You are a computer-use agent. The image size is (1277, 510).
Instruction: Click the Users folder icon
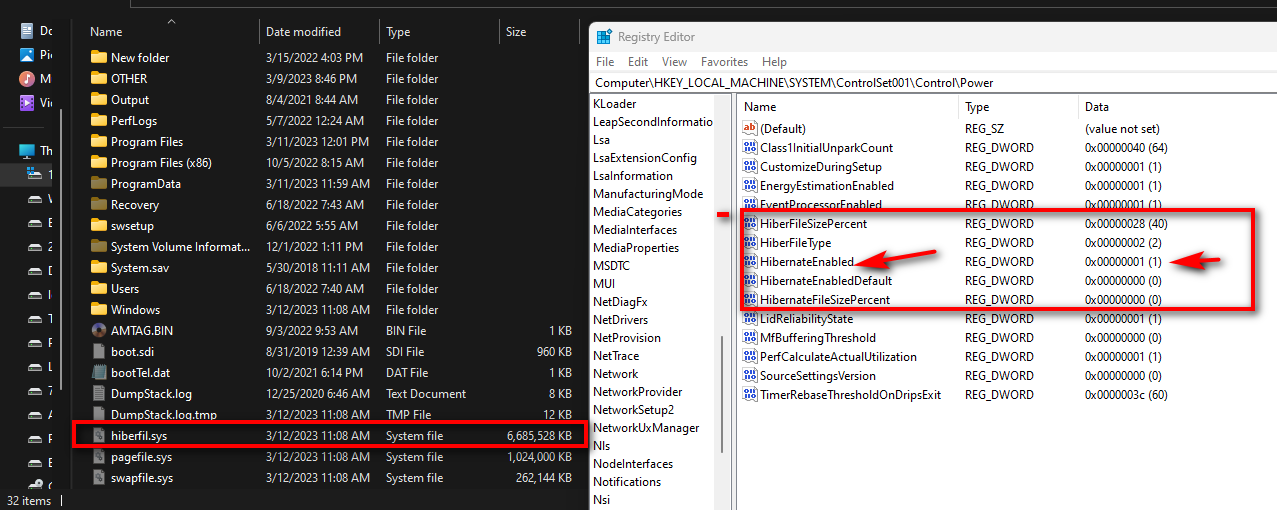[x=98, y=288]
